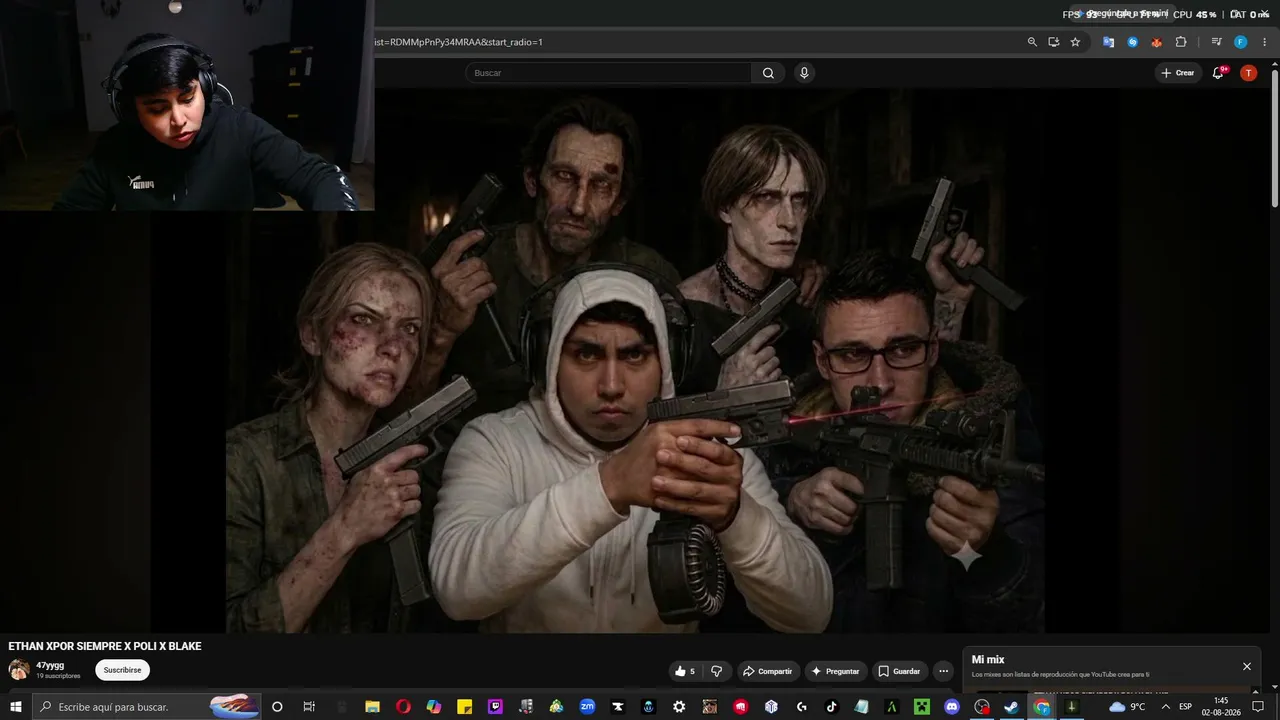The height and width of the screenshot is (720, 1280).
Task: Click the Crear button
Action: tap(1178, 73)
